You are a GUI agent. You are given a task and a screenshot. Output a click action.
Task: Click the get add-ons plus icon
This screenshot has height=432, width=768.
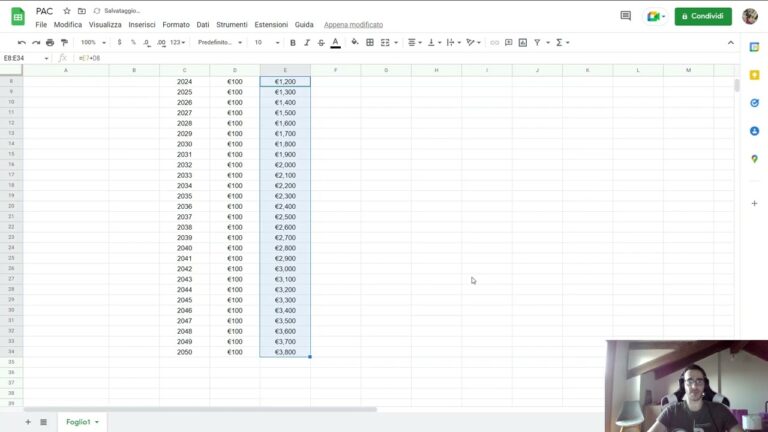tap(754, 203)
